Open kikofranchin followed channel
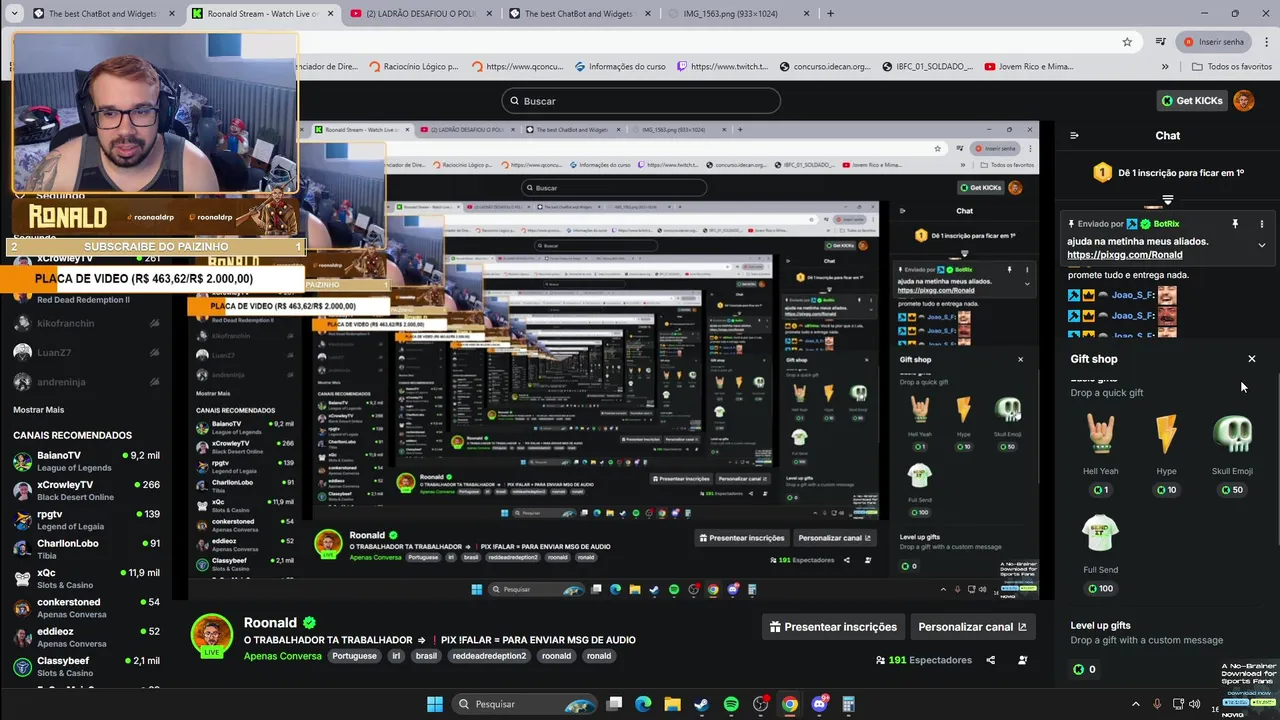Image resolution: width=1280 pixels, height=720 pixels. coord(86,324)
